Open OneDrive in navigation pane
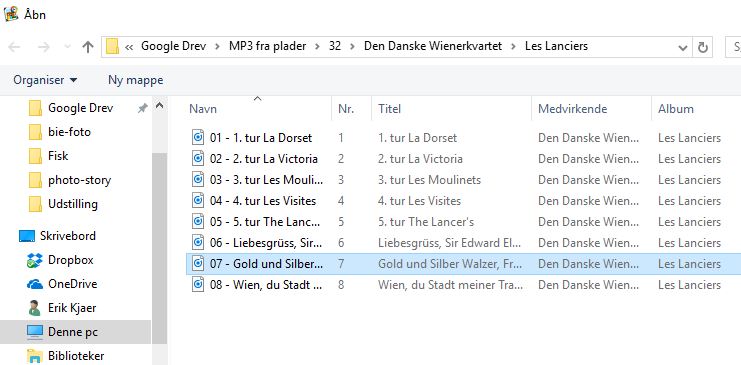This screenshot has height=365, width=741. 72,284
